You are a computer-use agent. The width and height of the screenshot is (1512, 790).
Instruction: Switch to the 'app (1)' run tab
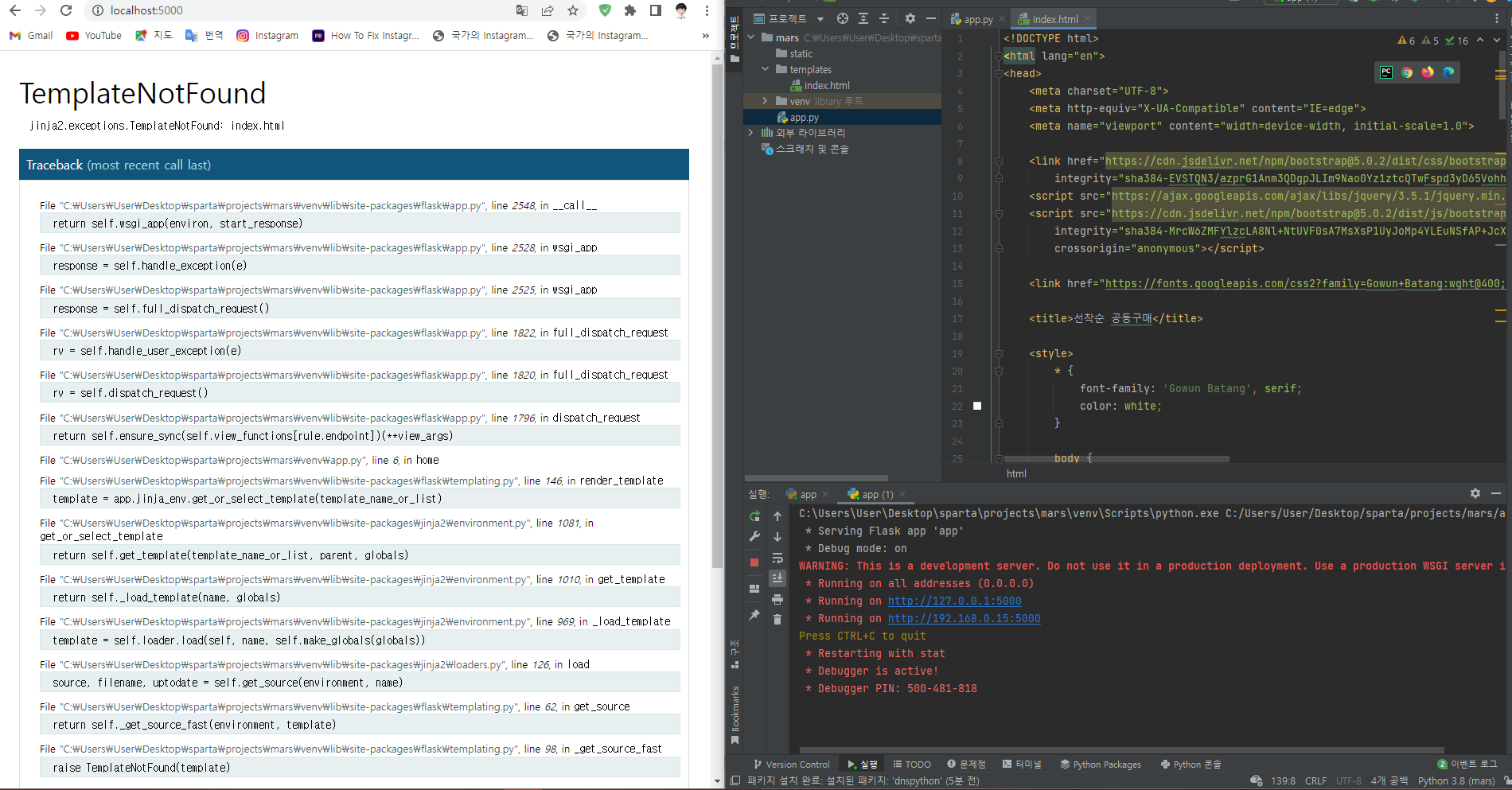tap(871, 494)
